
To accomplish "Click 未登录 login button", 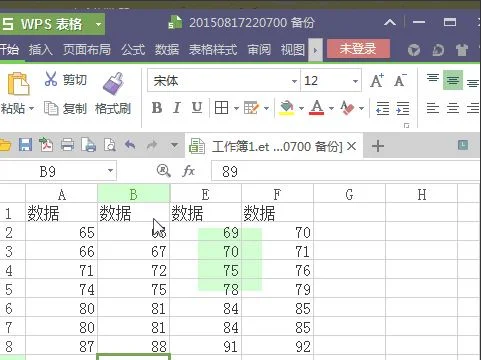I will [x=358, y=49].
